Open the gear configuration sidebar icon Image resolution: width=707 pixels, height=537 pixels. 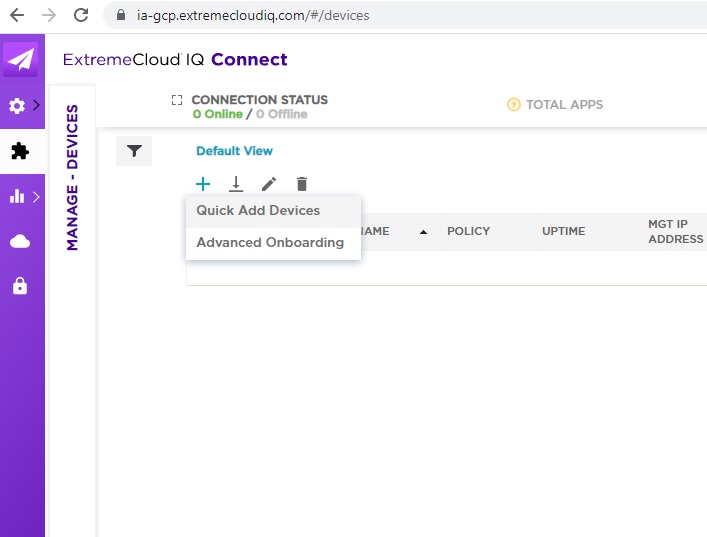click(17, 106)
